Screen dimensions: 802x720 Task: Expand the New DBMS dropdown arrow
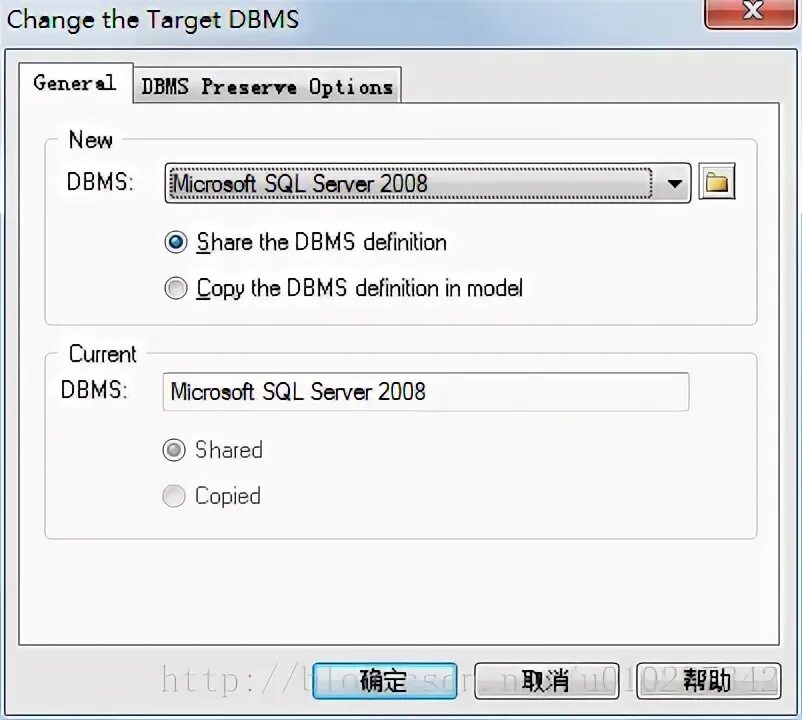tap(675, 183)
